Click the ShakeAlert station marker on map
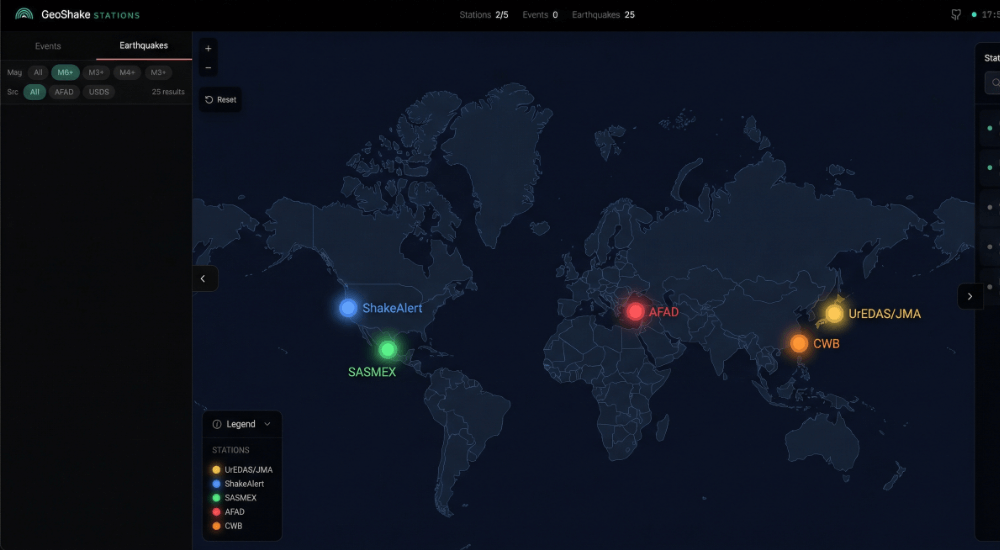The width and height of the screenshot is (1000, 550). click(x=348, y=308)
